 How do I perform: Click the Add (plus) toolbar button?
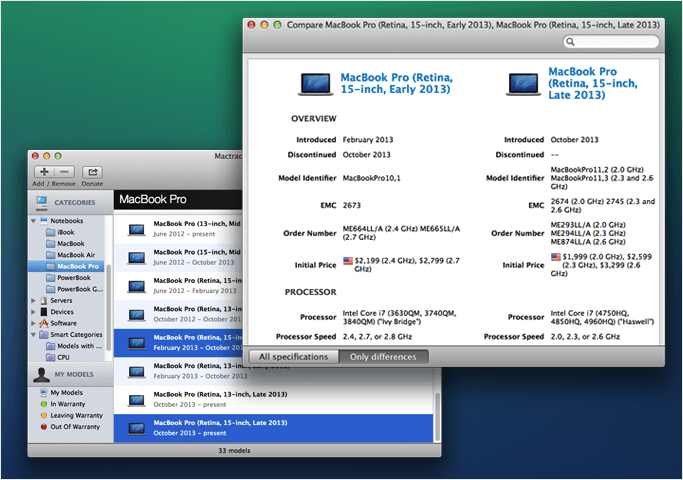point(44,172)
